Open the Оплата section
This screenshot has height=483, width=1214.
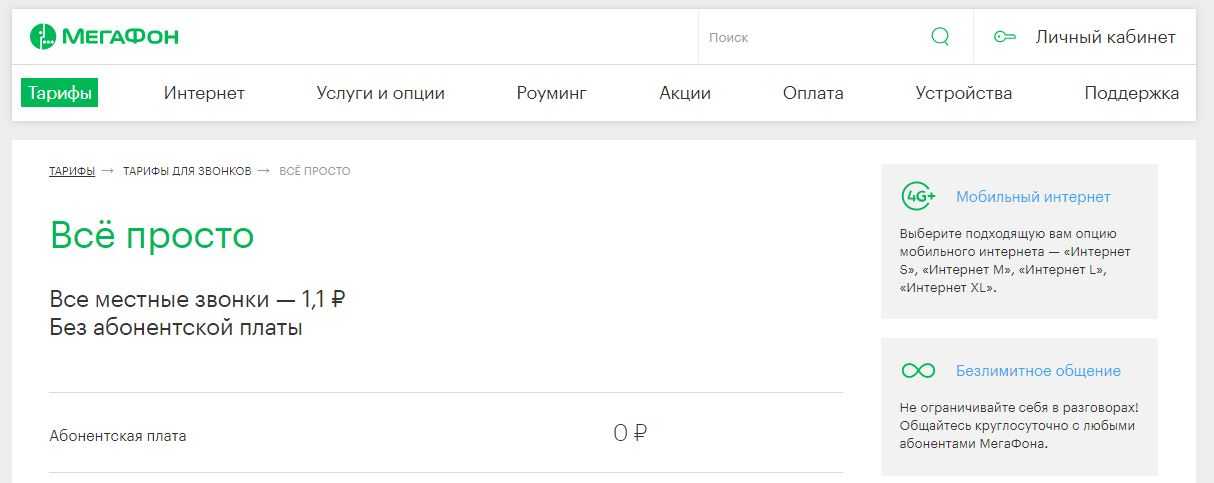[x=813, y=93]
